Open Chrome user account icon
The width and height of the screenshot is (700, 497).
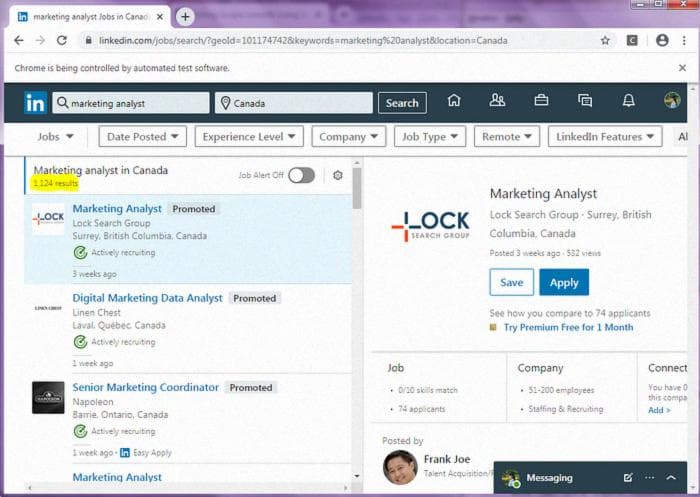click(662, 41)
